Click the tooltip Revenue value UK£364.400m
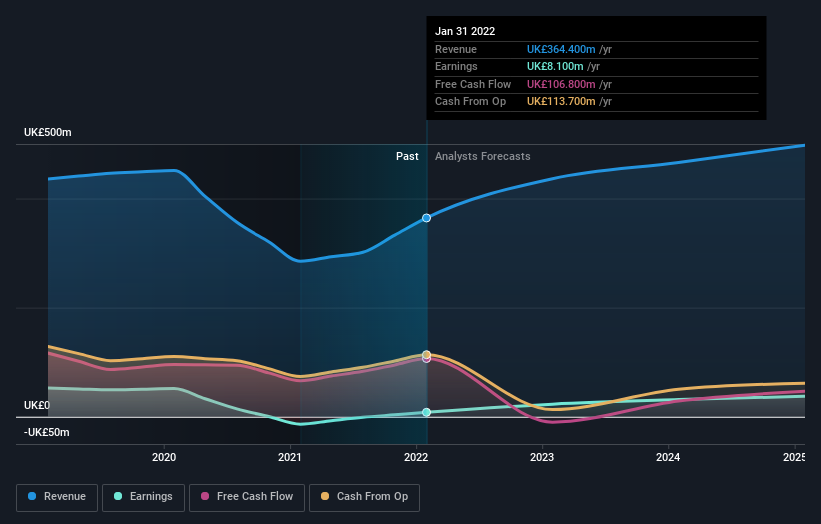The height and width of the screenshot is (524, 821). click(x=561, y=49)
